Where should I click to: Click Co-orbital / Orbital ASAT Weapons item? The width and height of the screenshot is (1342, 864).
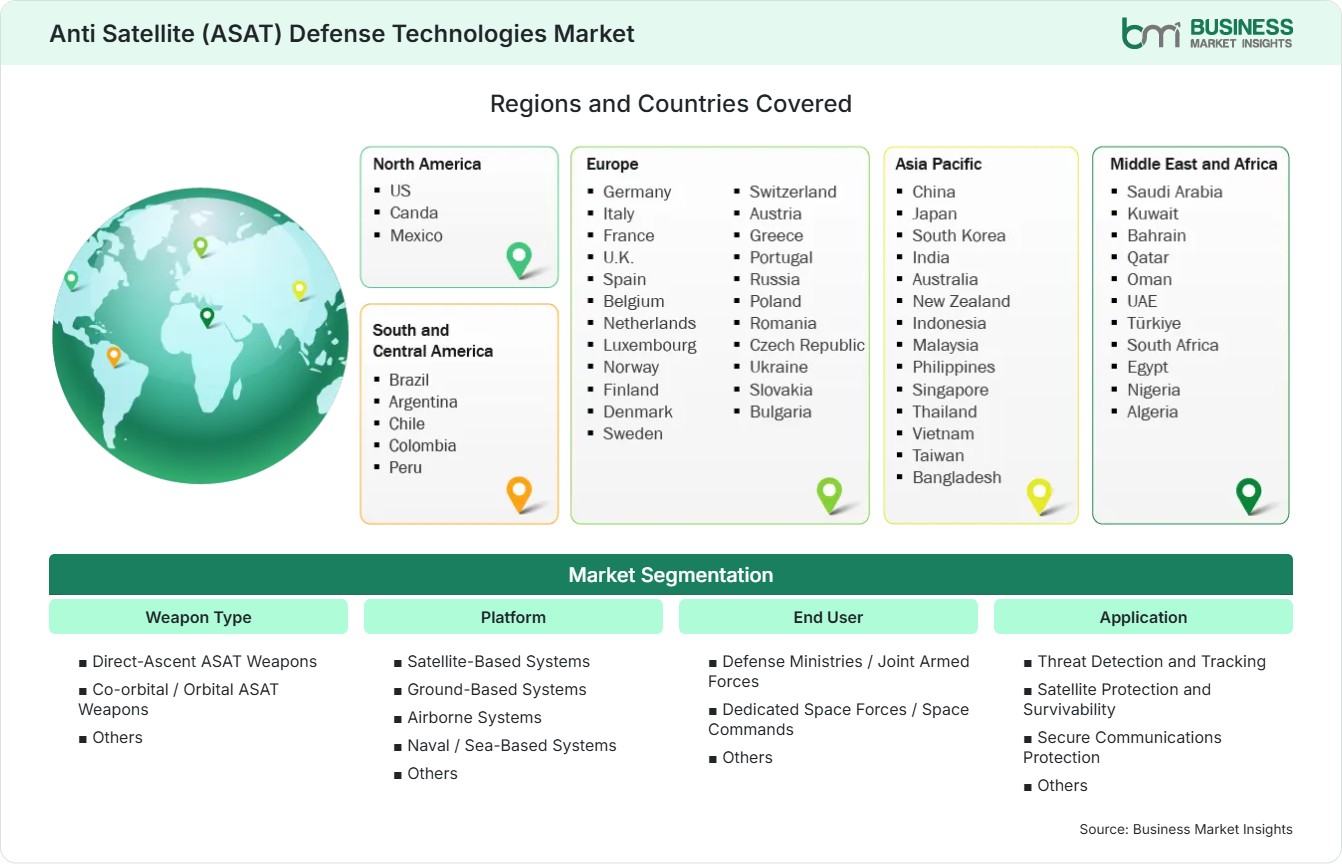pos(178,699)
